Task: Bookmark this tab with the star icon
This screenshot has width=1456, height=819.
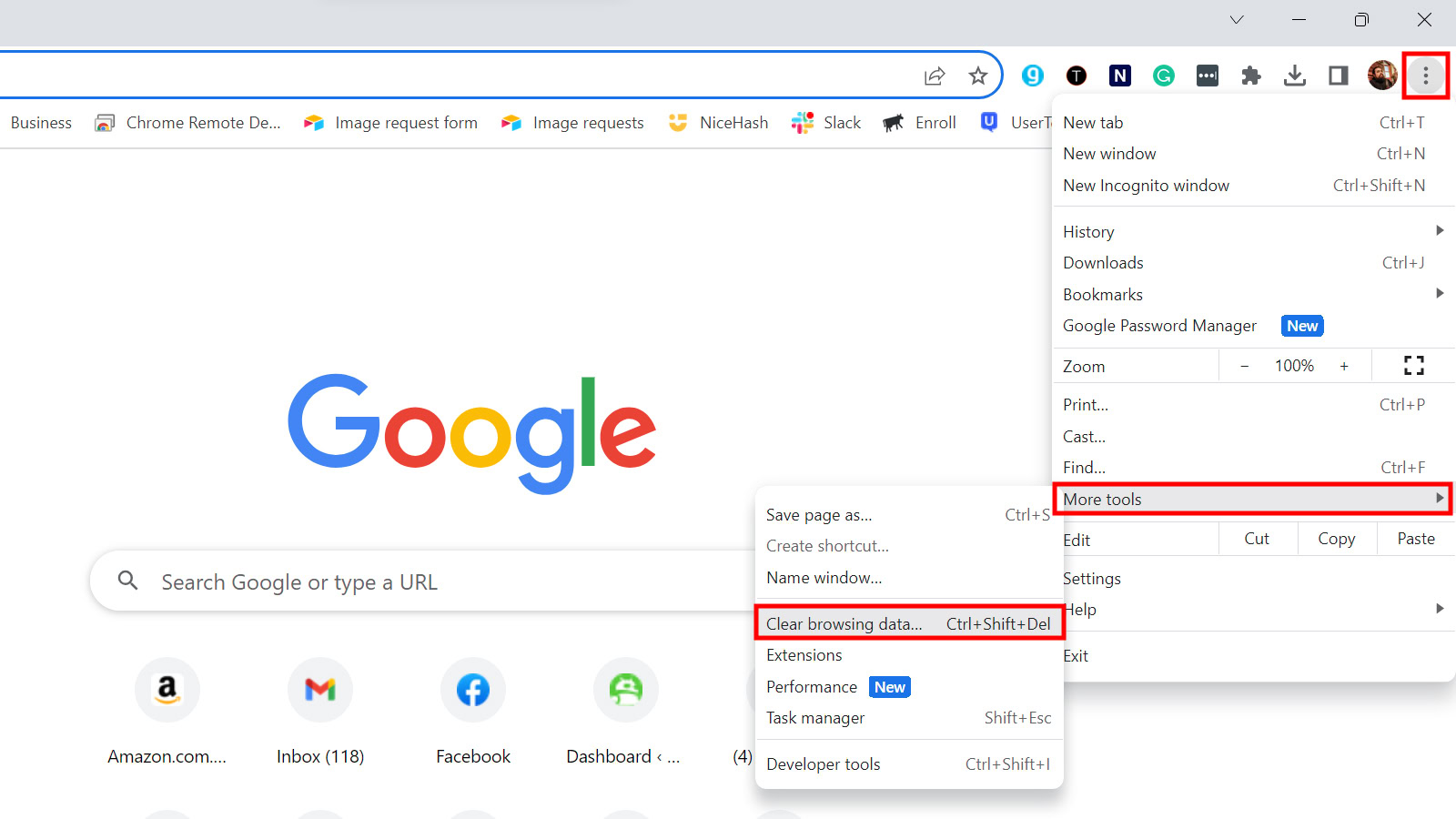Action: click(978, 76)
